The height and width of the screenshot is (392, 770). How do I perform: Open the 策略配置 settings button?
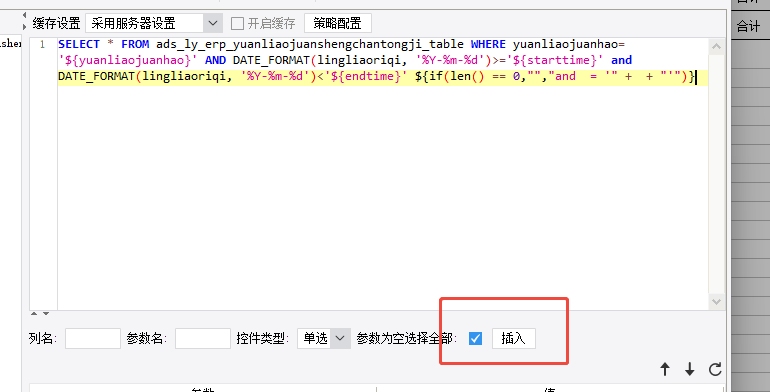(x=337, y=23)
